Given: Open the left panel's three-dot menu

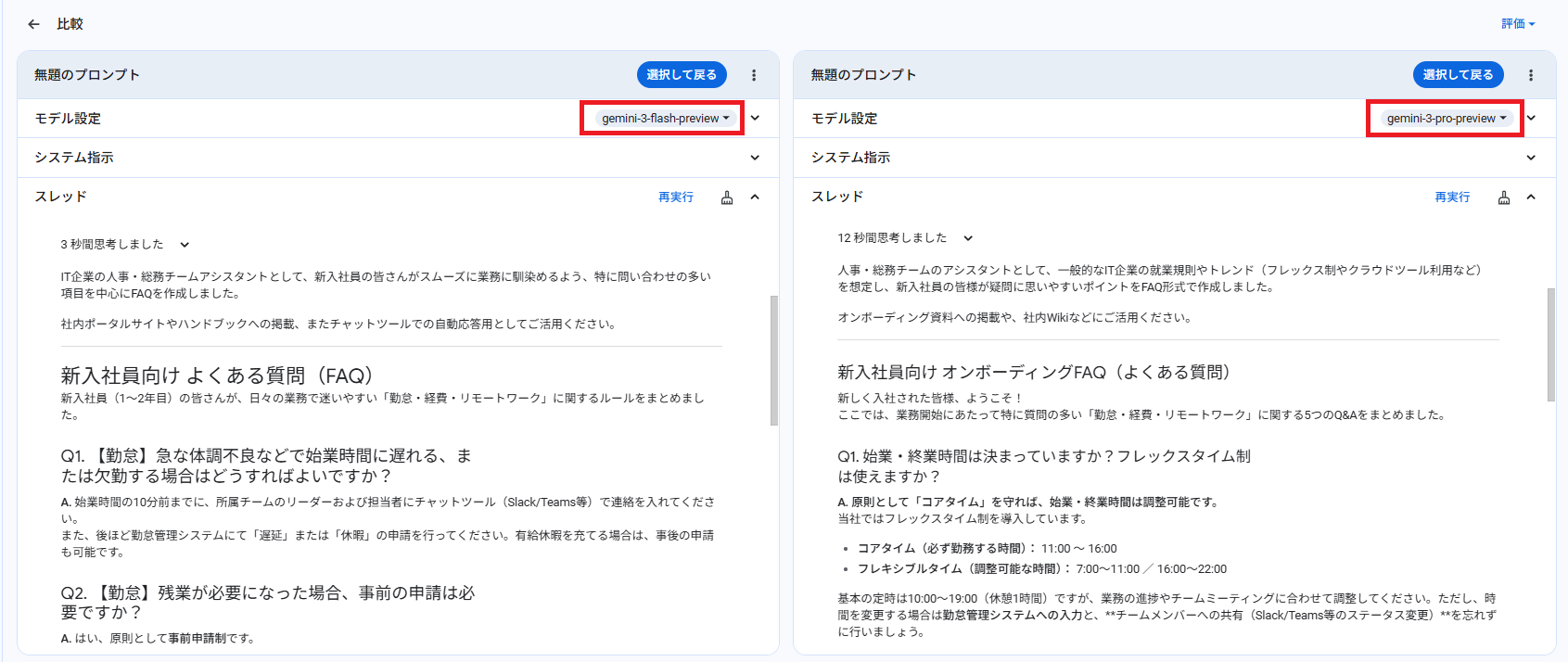Looking at the screenshot, I should tap(754, 75).
